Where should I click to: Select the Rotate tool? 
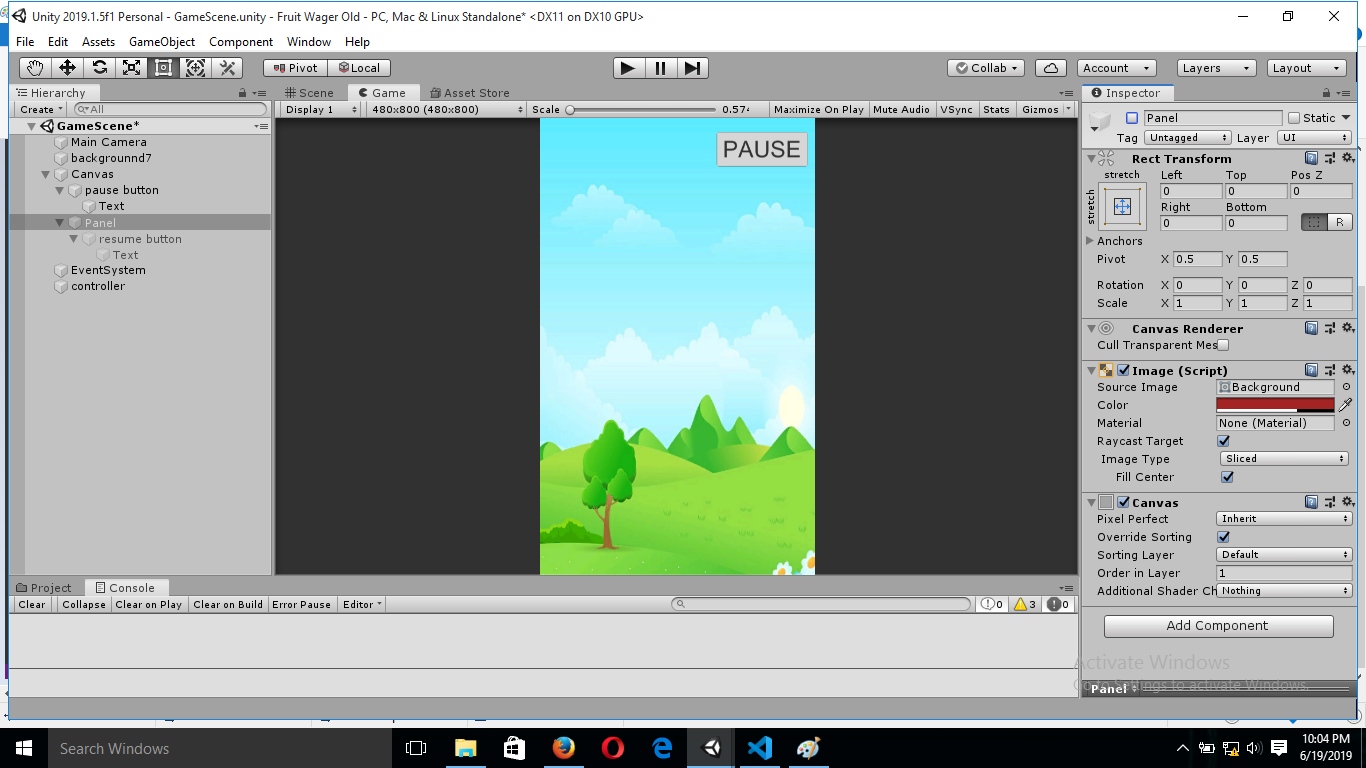[x=98, y=68]
